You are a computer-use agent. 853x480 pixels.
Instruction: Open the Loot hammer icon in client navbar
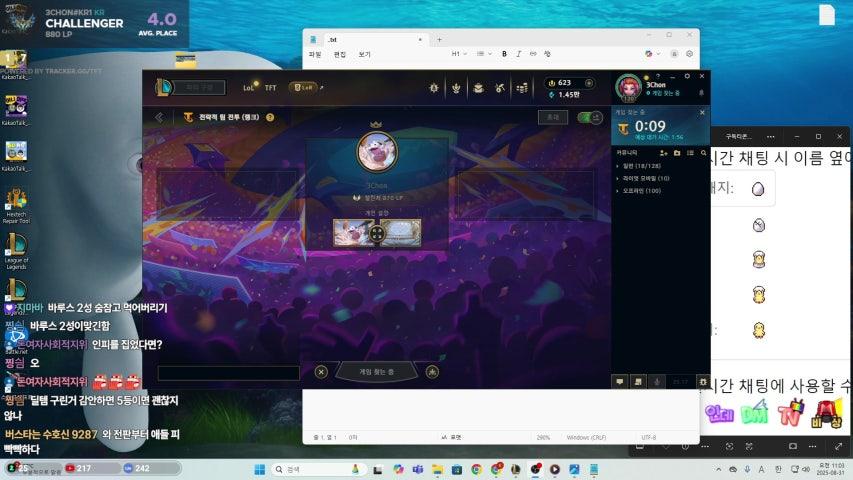click(500, 88)
